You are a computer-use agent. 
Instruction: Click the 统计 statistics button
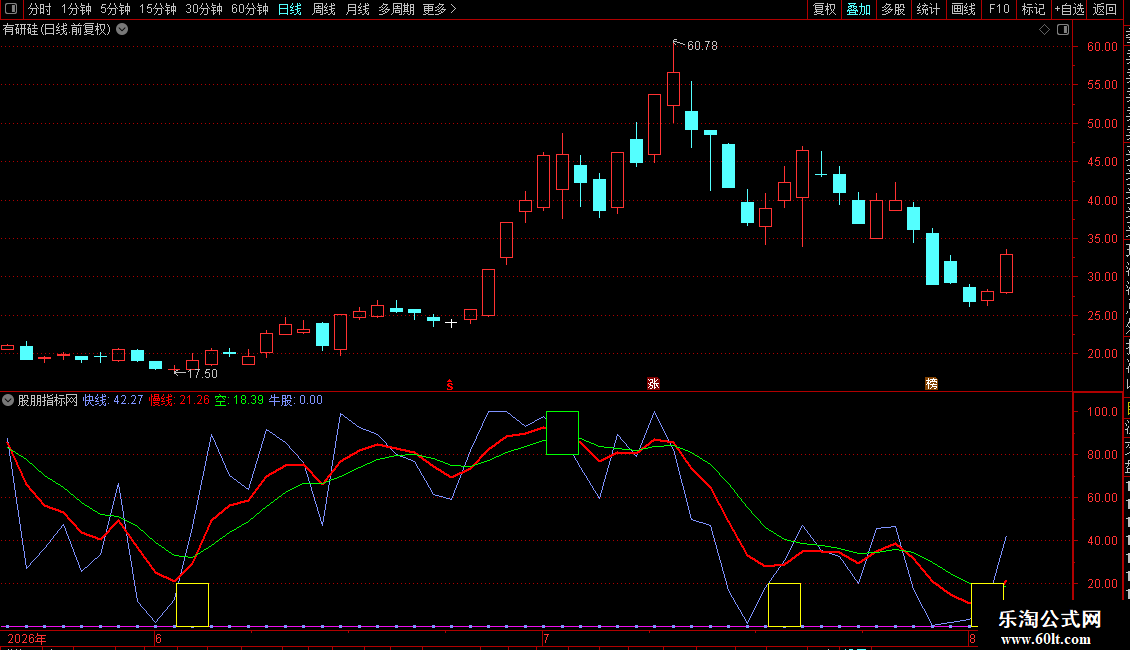[928, 9]
